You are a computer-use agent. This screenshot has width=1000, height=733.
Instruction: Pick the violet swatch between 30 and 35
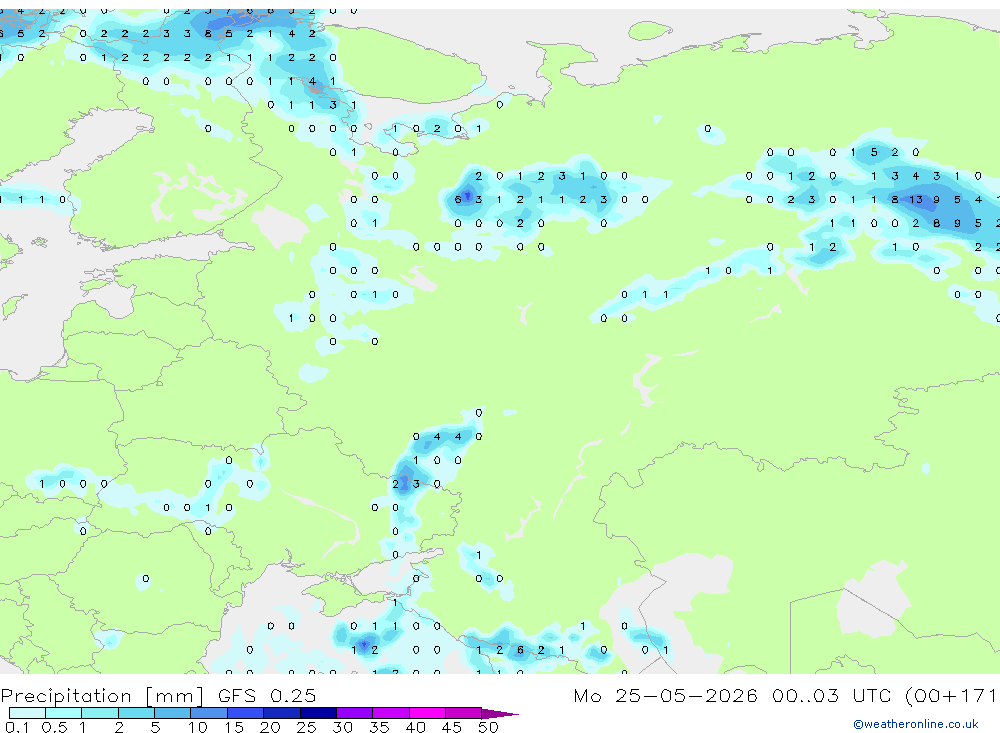354,713
